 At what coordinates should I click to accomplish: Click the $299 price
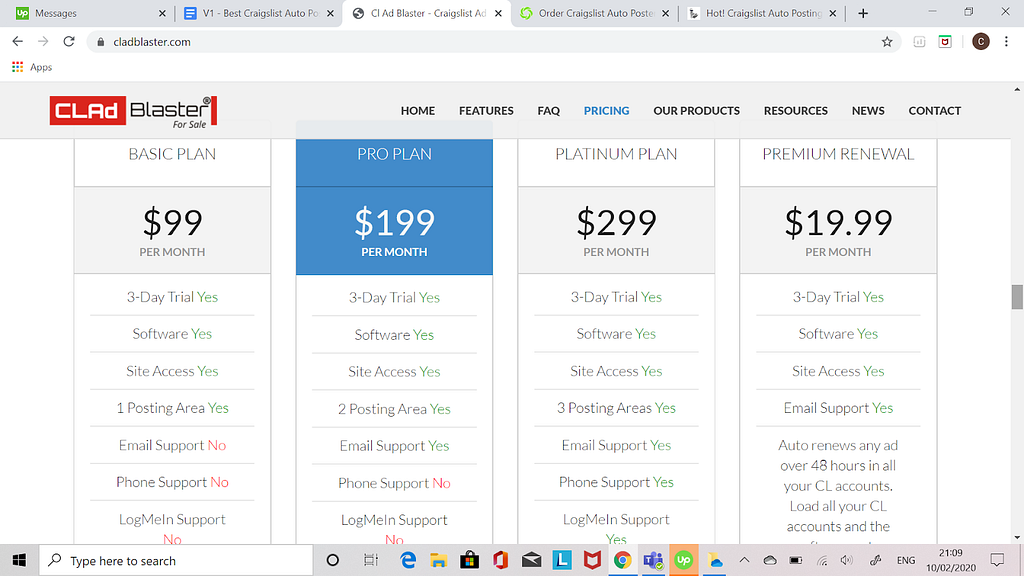click(616, 223)
